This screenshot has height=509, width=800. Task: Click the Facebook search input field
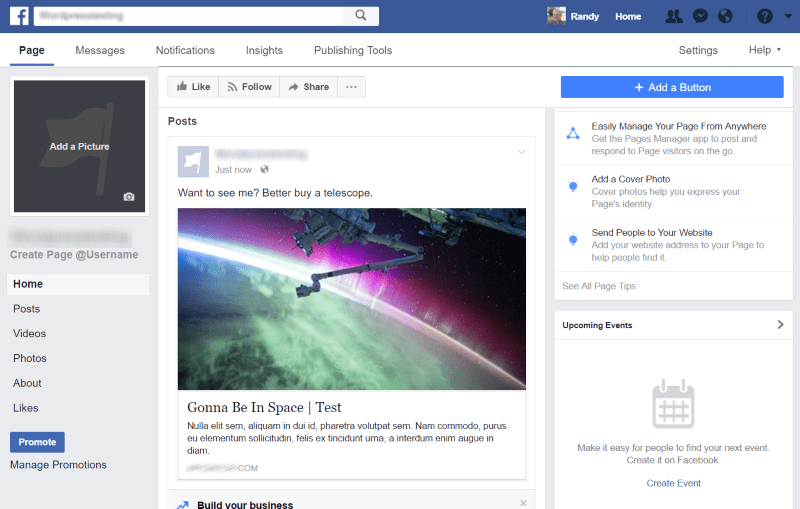pos(190,16)
